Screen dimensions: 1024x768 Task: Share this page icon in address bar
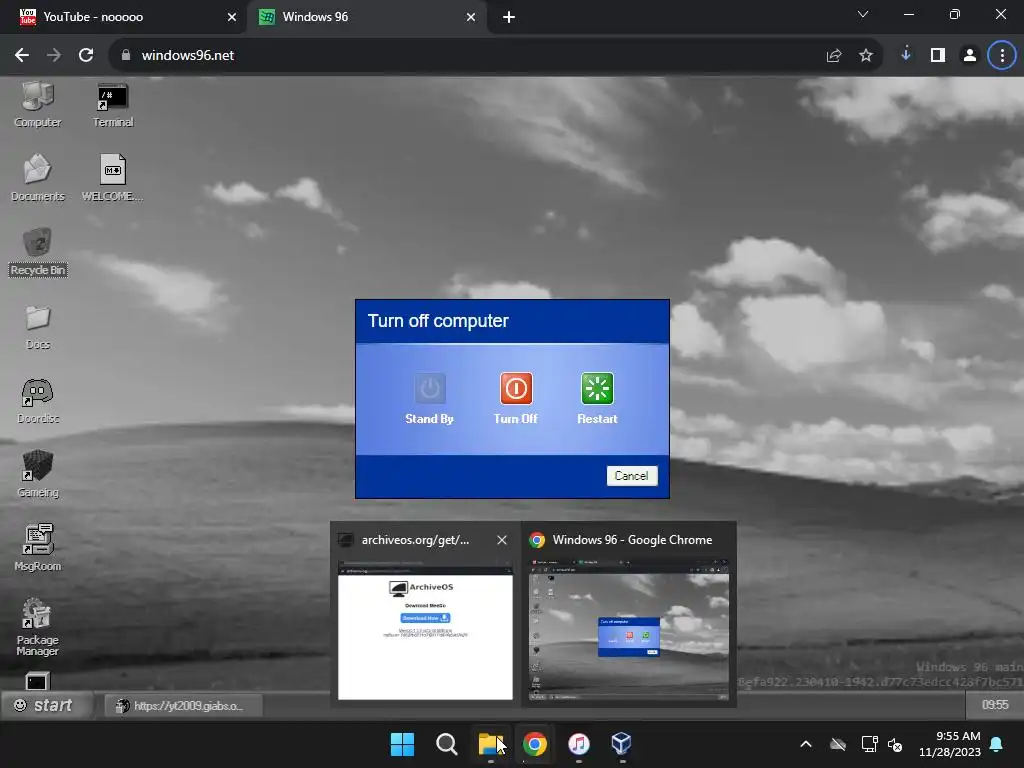click(x=834, y=56)
